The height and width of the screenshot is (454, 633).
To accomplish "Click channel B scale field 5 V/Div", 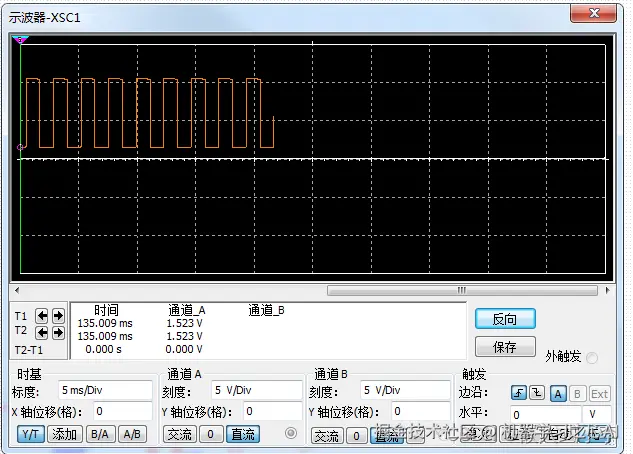I will (x=405, y=390).
